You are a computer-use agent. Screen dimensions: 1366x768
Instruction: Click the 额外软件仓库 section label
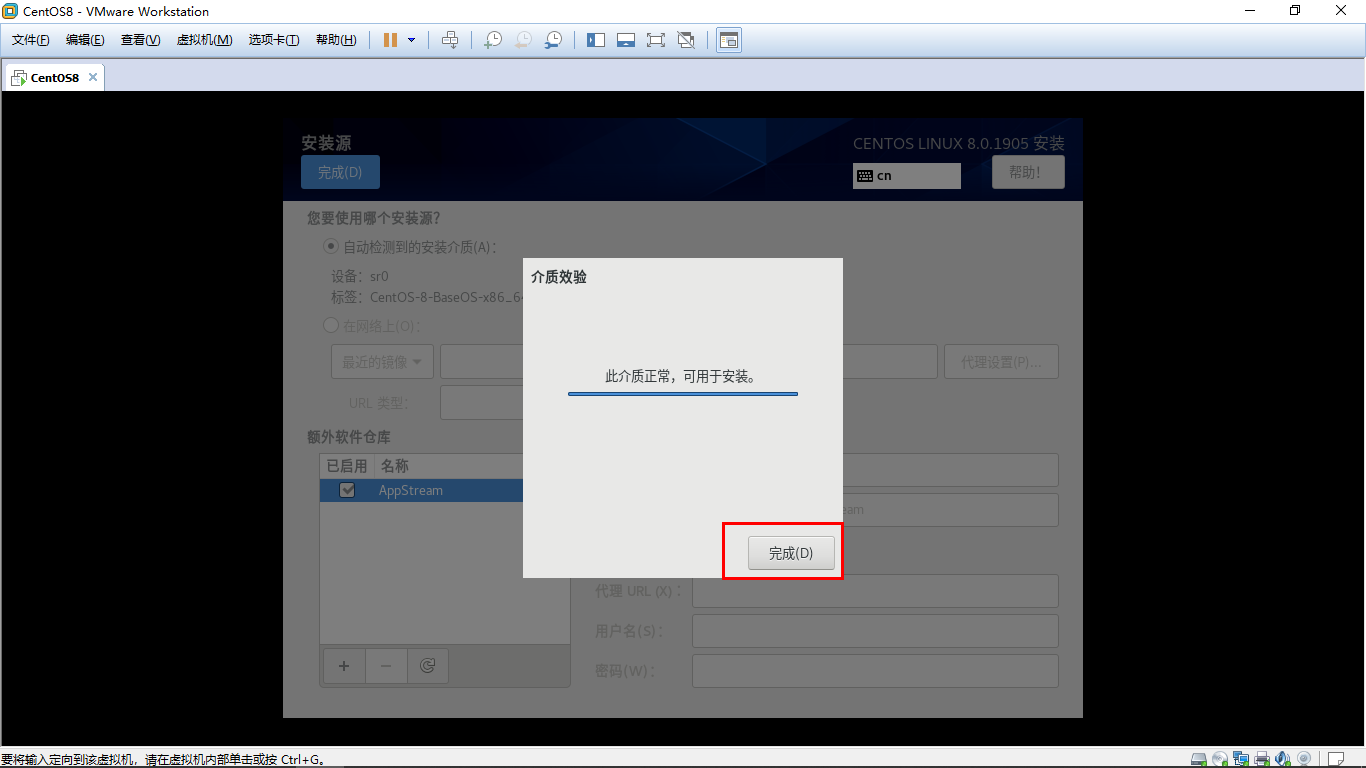click(x=349, y=437)
